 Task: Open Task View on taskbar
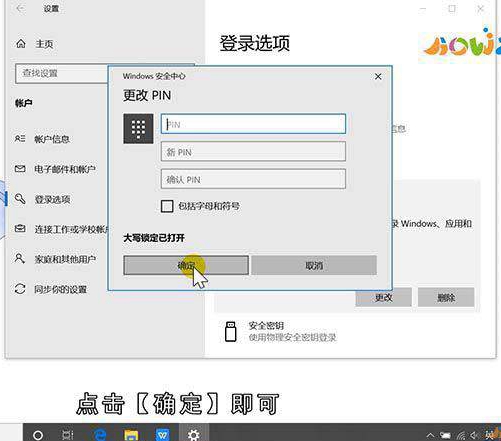click(x=68, y=435)
